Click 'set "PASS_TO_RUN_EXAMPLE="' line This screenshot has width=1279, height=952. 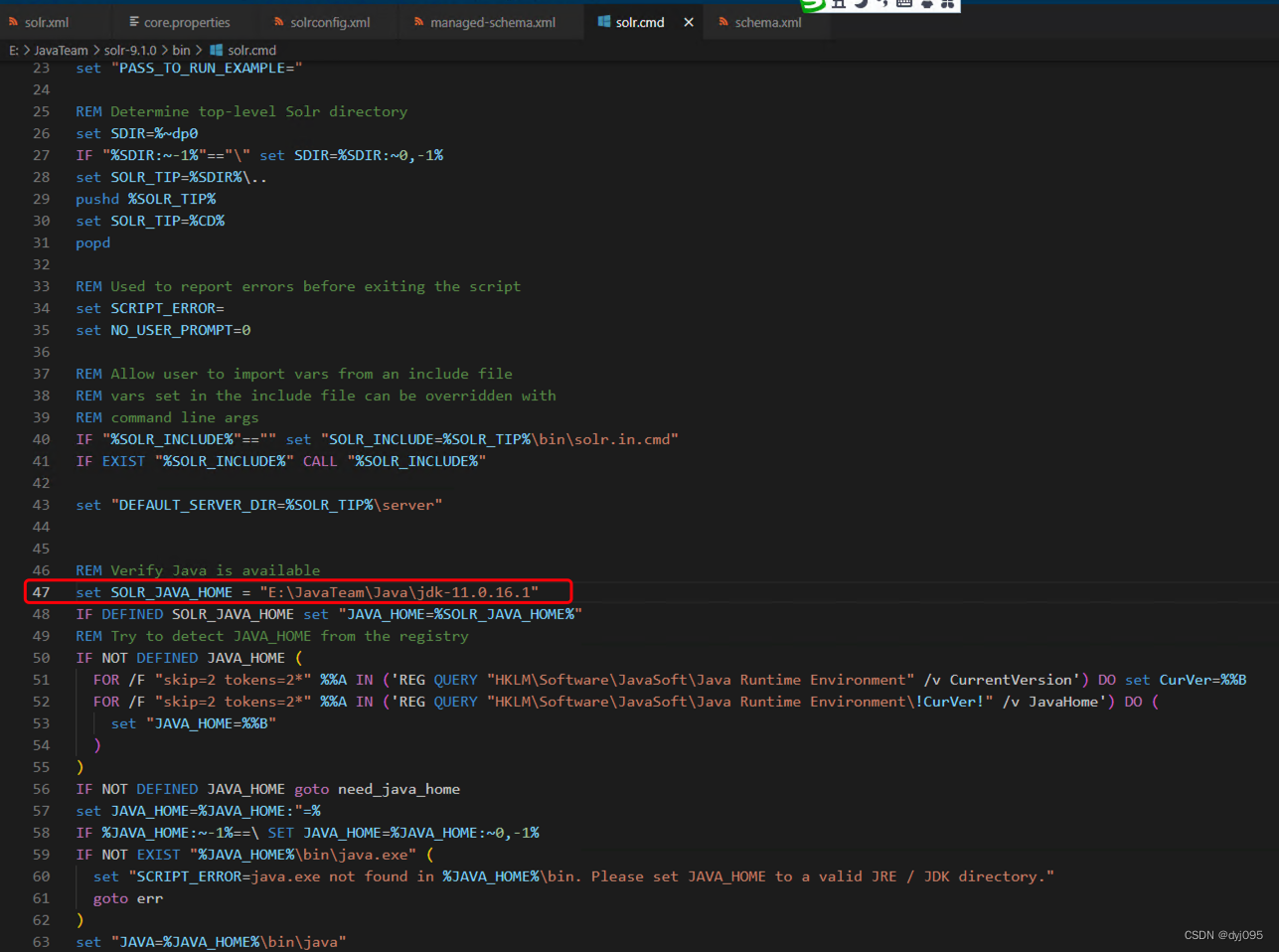click(x=189, y=68)
